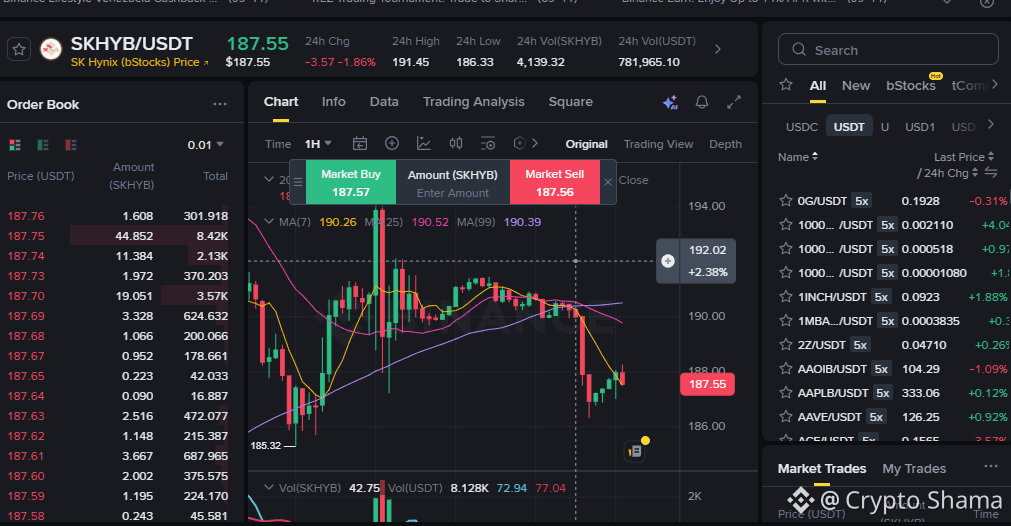
Task: Open the chart calendar date picker icon
Action: (360, 144)
